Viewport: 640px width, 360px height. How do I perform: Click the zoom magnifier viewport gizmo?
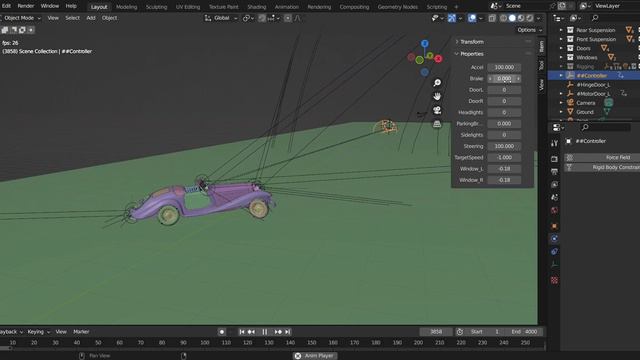437,83
